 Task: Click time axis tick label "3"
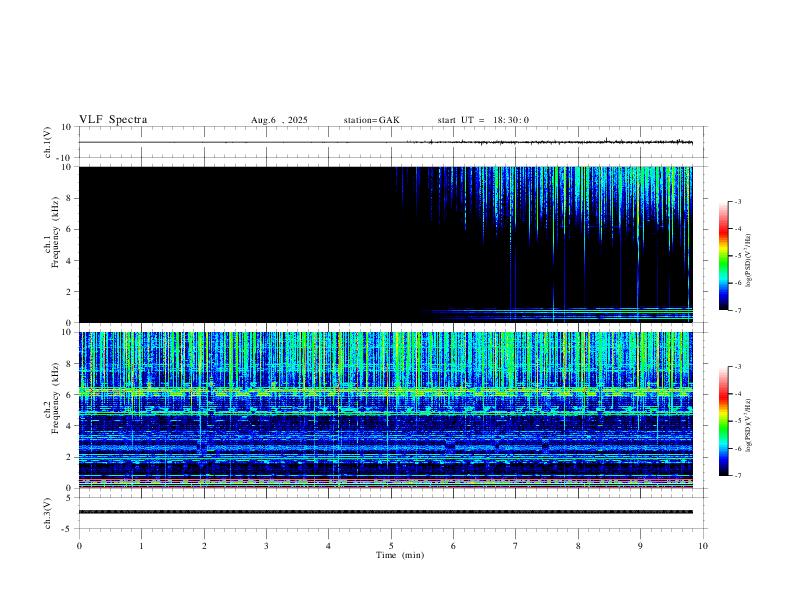pos(266,546)
